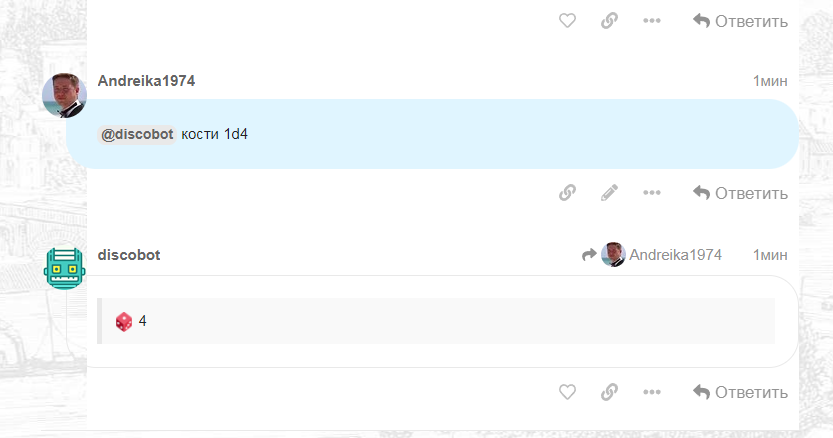This screenshot has height=438, width=833.
Task: Open the Andreika1974 in-reply-to label in the discobot post
Action: click(661, 255)
